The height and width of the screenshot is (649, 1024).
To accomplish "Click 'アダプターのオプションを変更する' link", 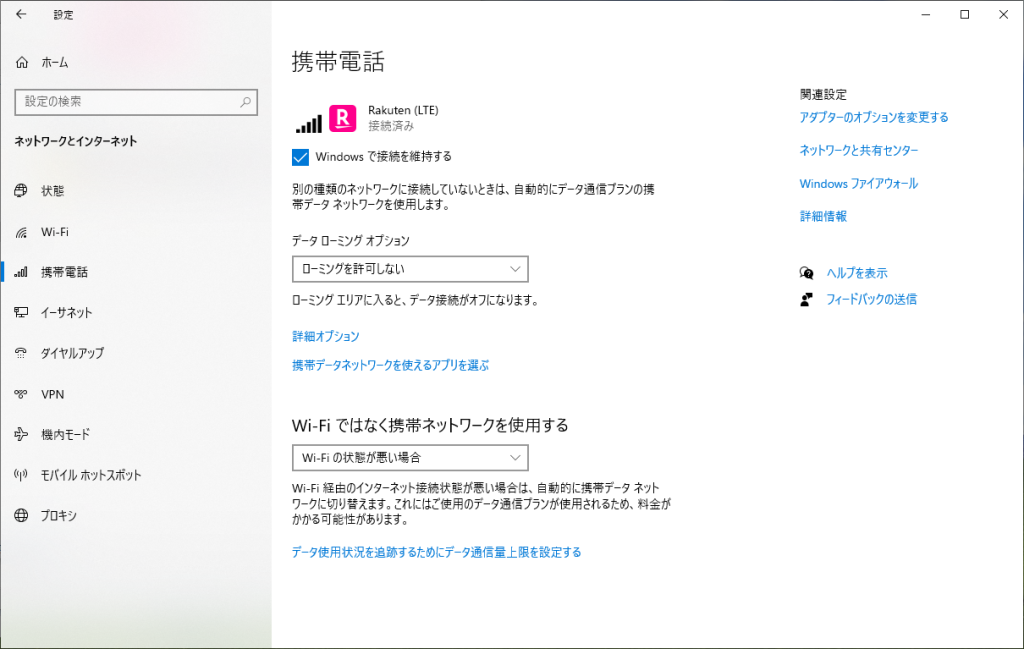I will [873, 118].
